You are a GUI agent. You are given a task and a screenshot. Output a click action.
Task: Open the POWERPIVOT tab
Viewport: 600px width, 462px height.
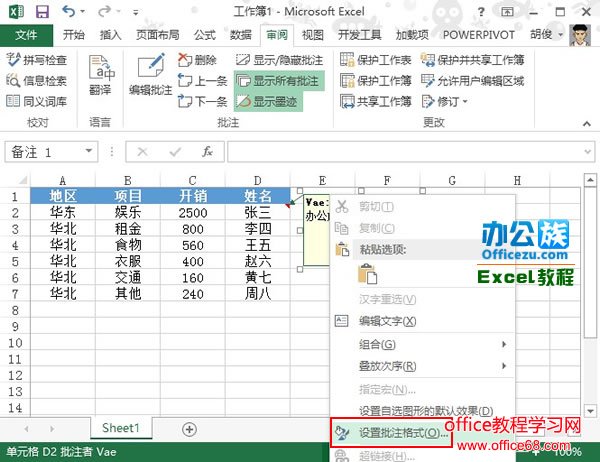(x=478, y=35)
